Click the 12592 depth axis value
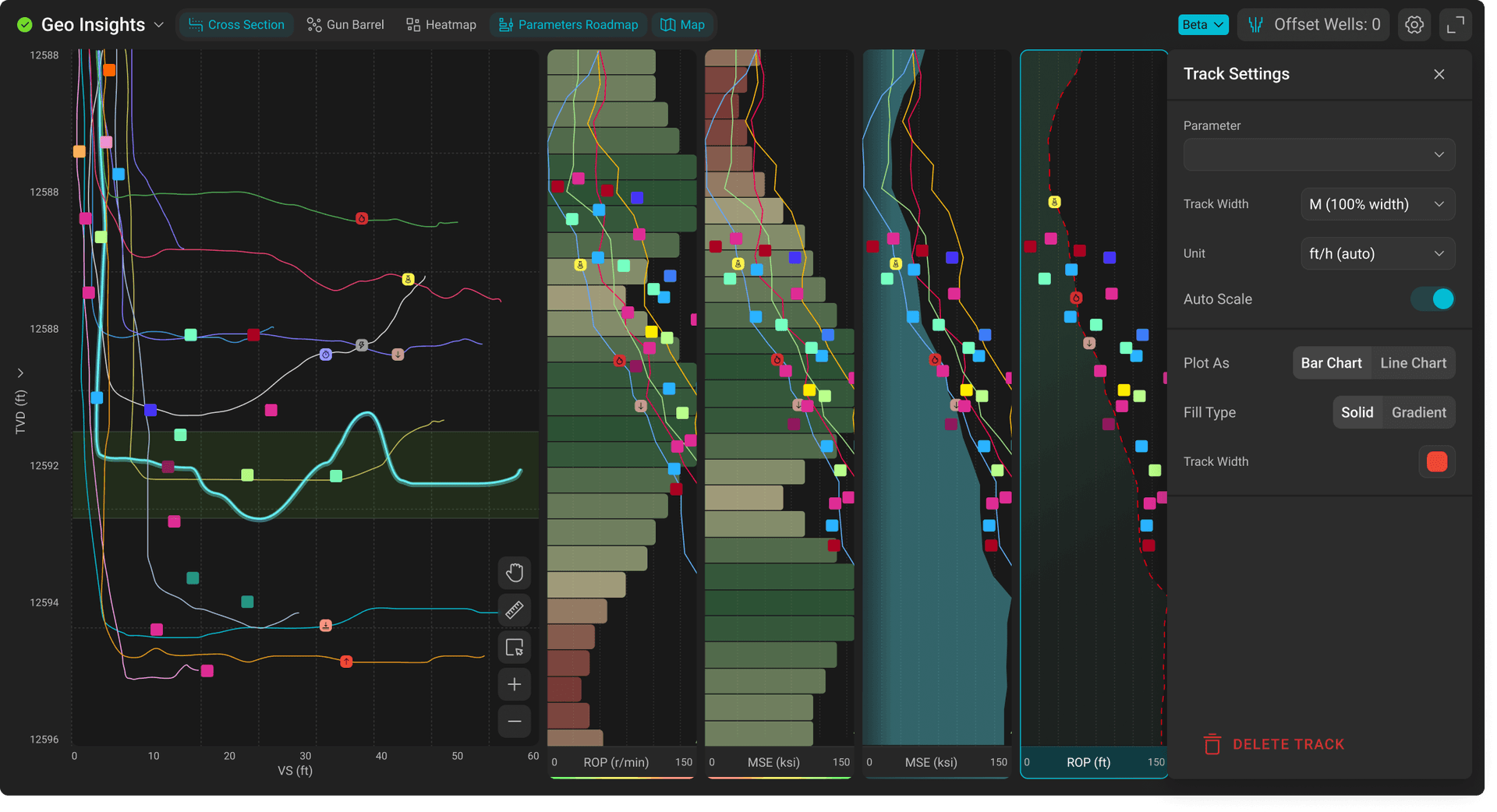This screenshot has height=812, width=1497. [44, 466]
